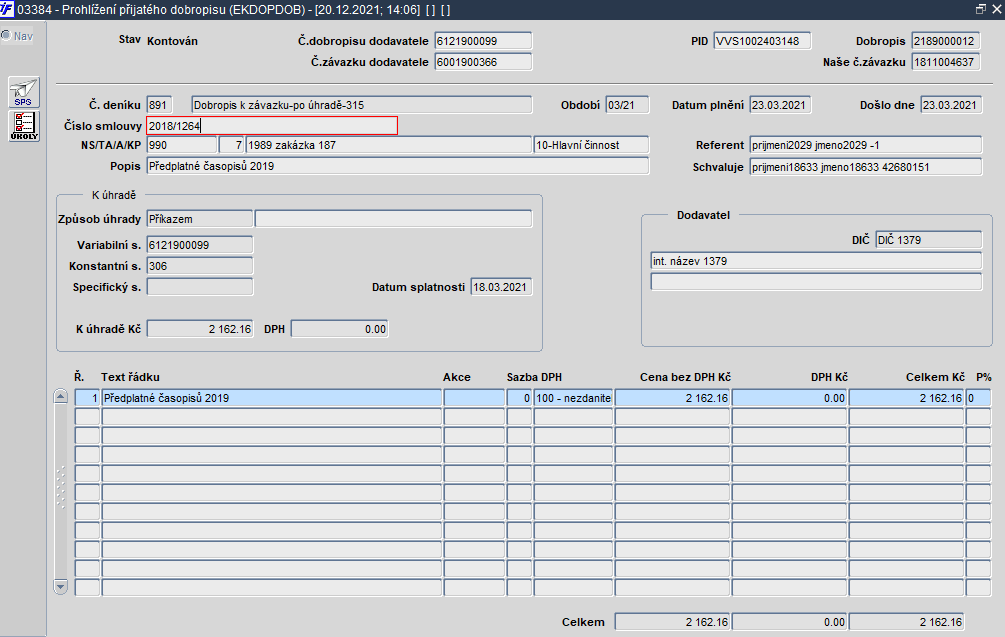Click the Sazba DPH column header

point(534,377)
